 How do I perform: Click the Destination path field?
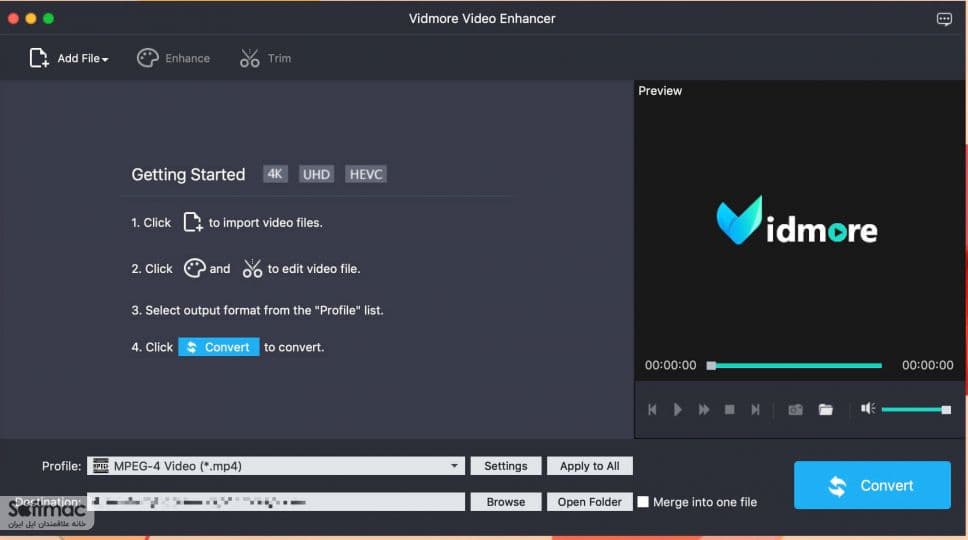point(276,502)
